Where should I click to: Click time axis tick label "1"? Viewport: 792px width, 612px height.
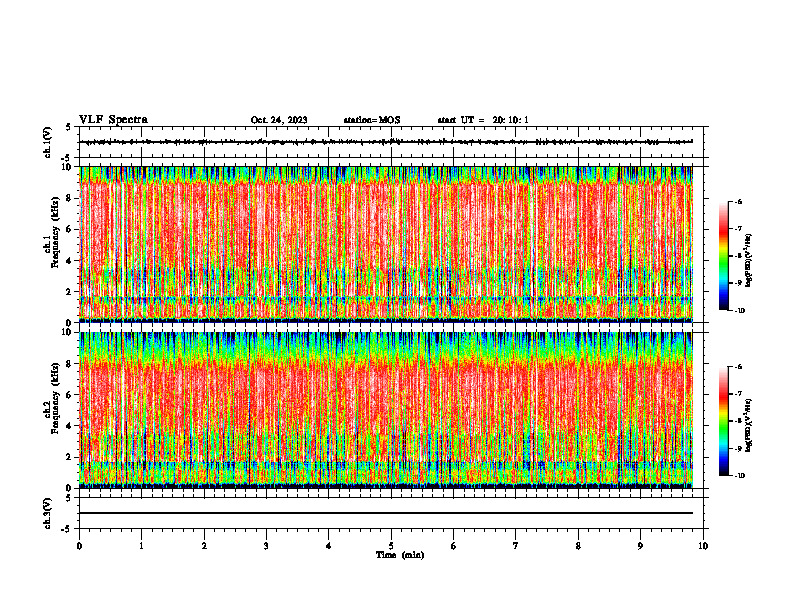(141, 546)
